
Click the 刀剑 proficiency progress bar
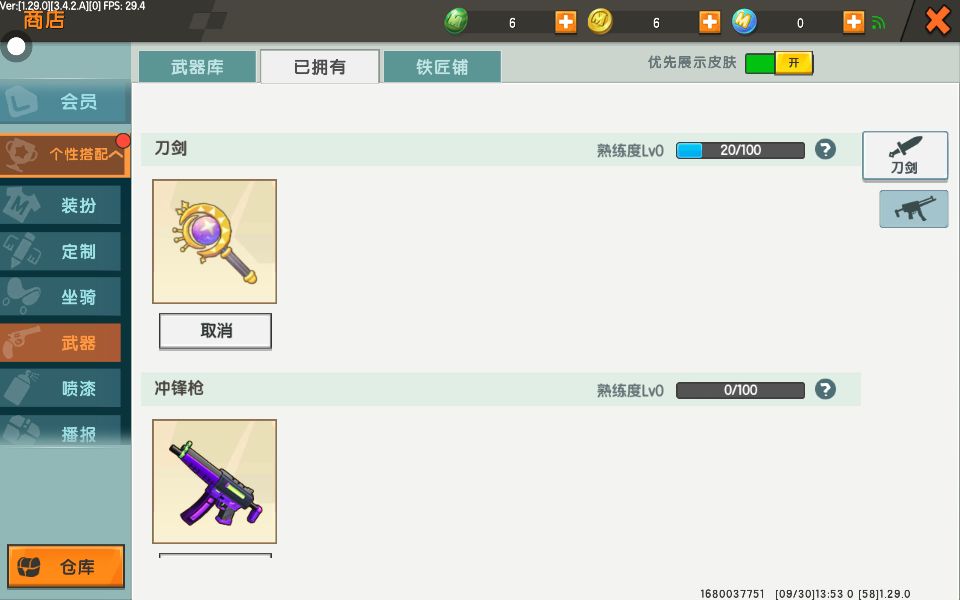tap(740, 150)
